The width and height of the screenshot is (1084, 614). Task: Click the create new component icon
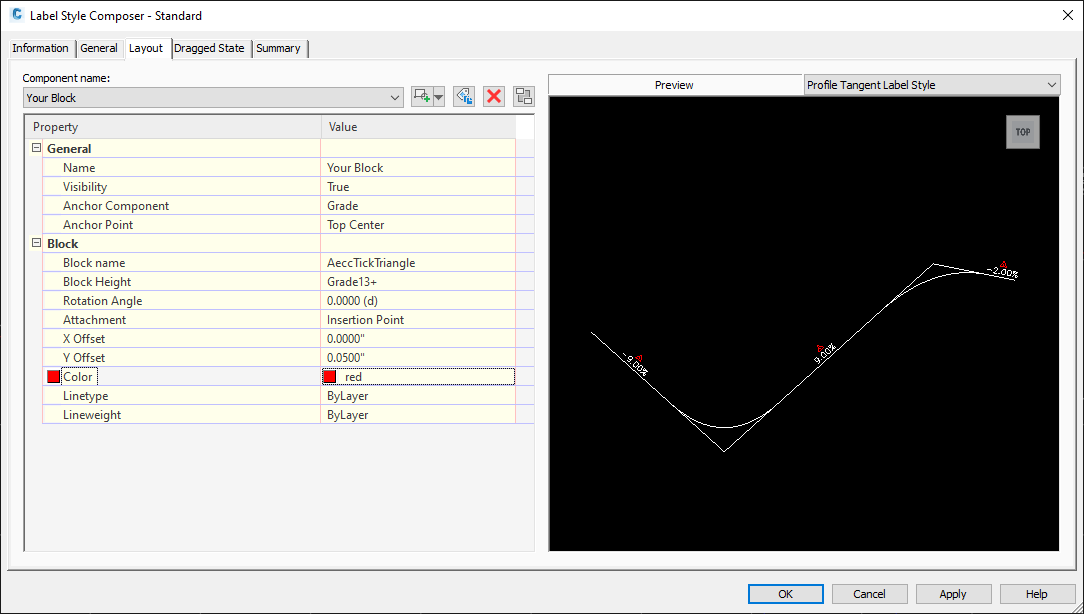tap(421, 95)
